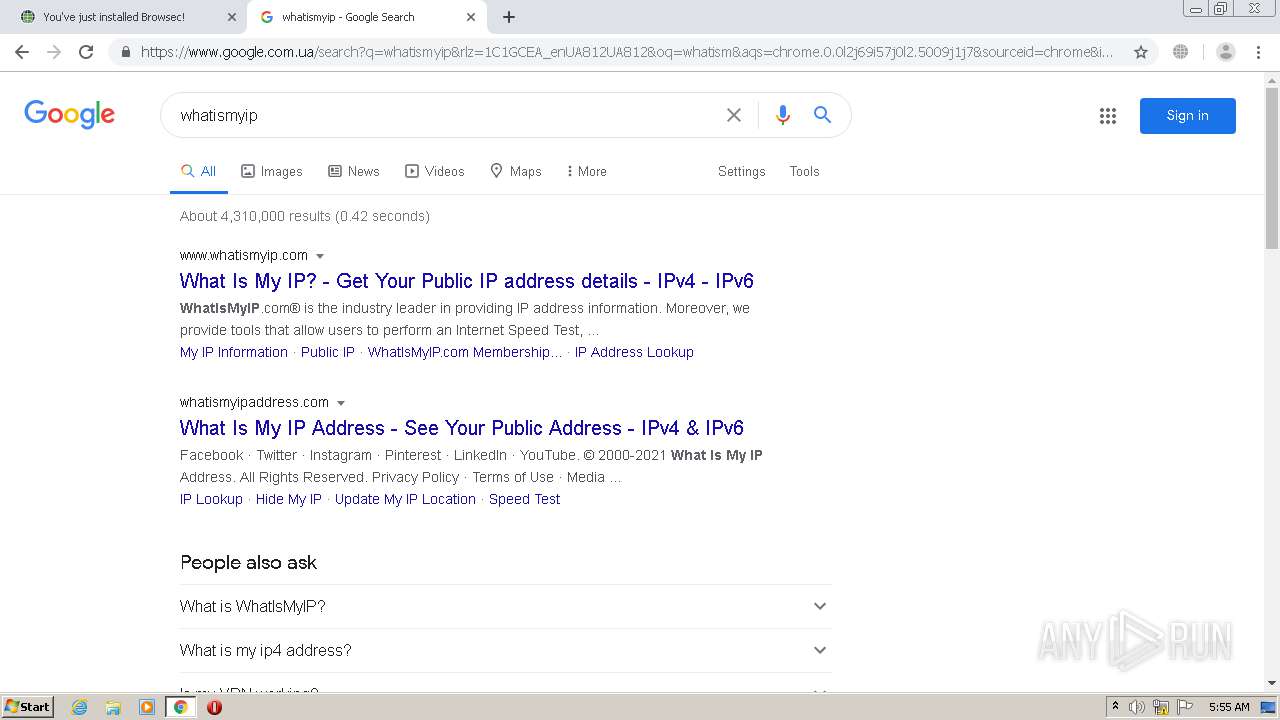Screen dimensions: 1280x720
Task: Open Public IP sitelink
Action: click(328, 352)
